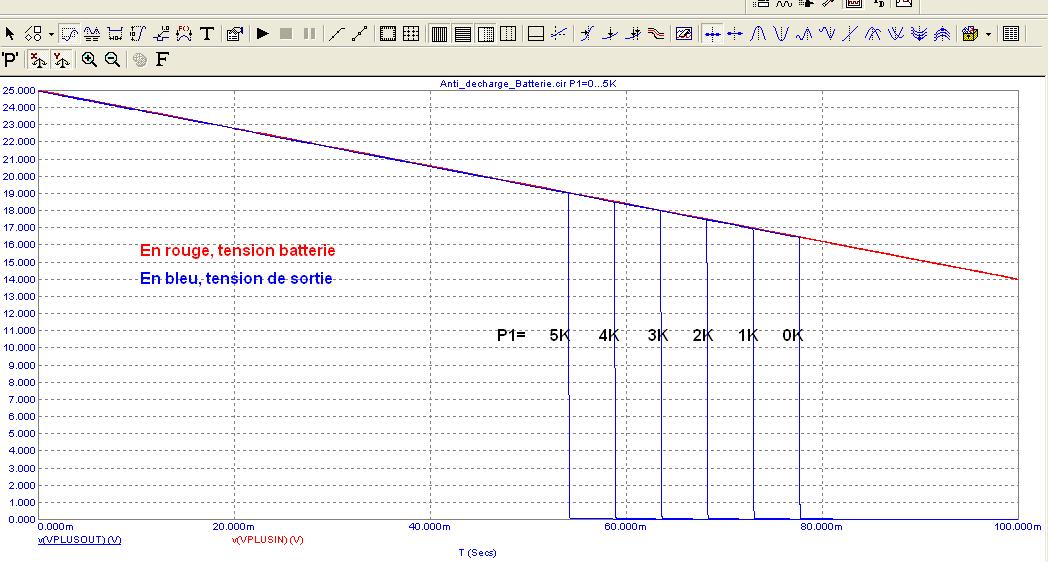This screenshot has height=562, width=1048.
Task: Expand the yellow box icon dropdown arrow
Action: click(989, 34)
